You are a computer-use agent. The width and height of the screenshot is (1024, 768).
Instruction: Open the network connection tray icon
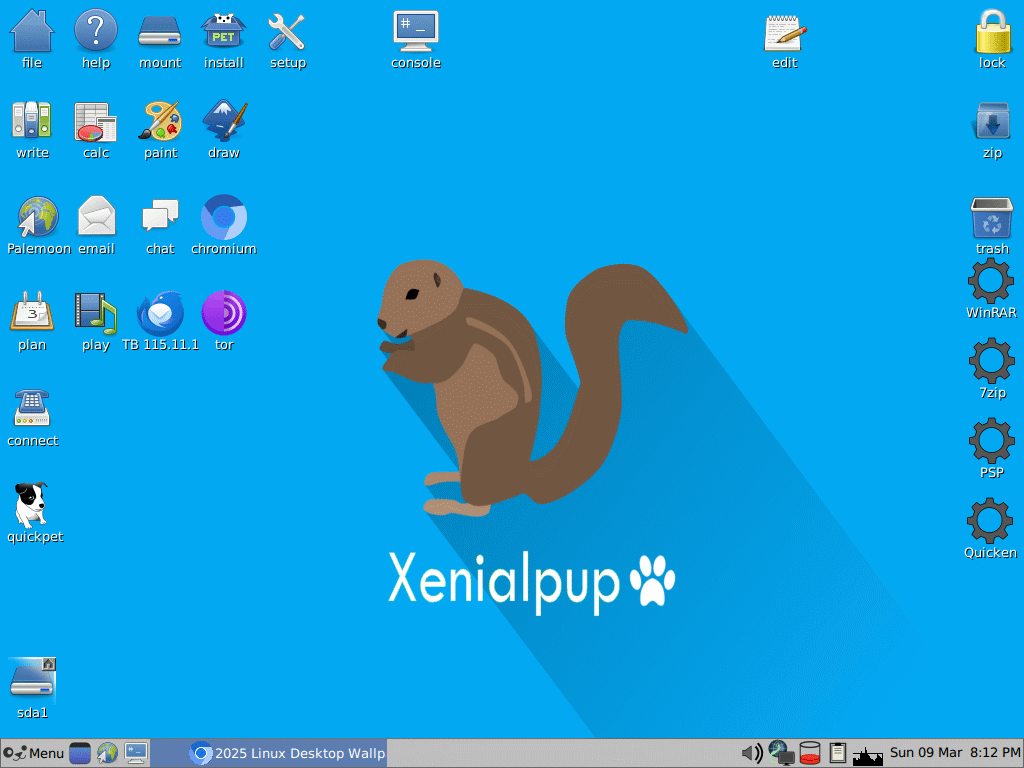[x=781, y=754]
